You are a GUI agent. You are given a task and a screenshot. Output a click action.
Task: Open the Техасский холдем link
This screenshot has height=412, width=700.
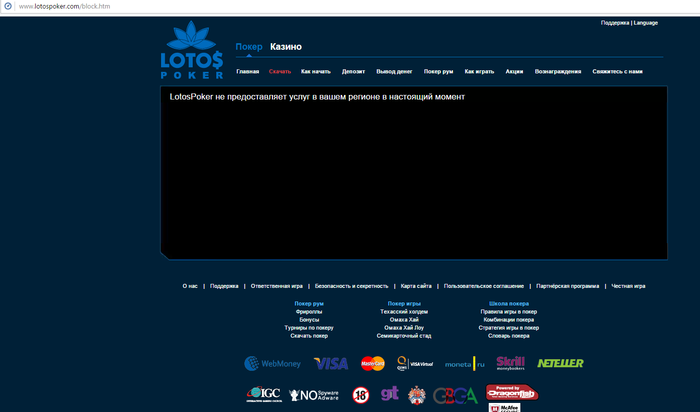point(404,312)
